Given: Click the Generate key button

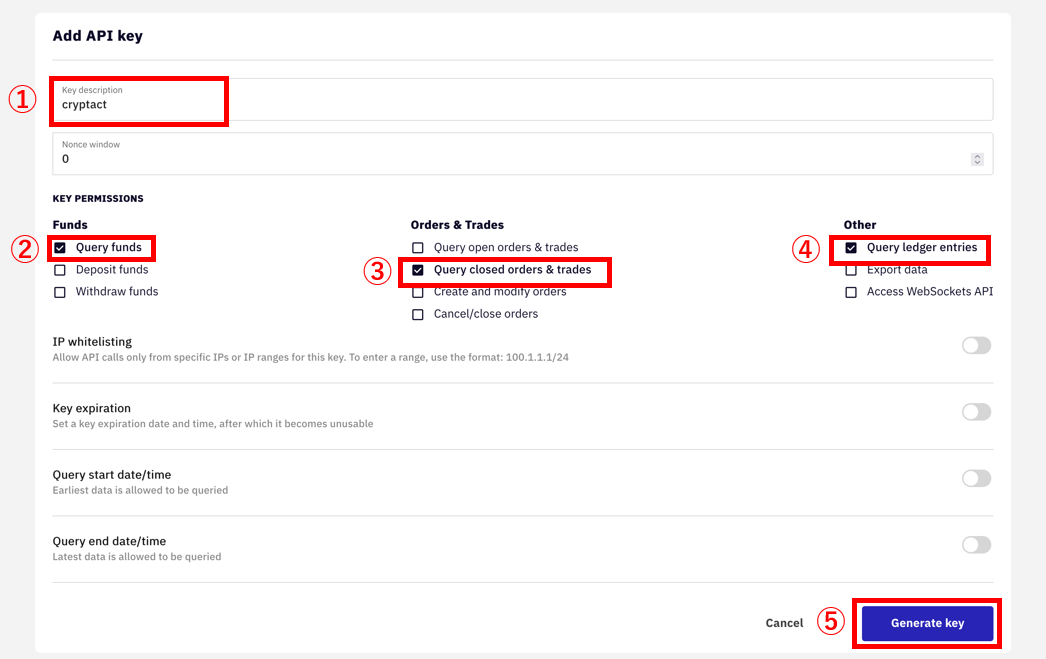Looking at the screenshot, I should point(926,622).
